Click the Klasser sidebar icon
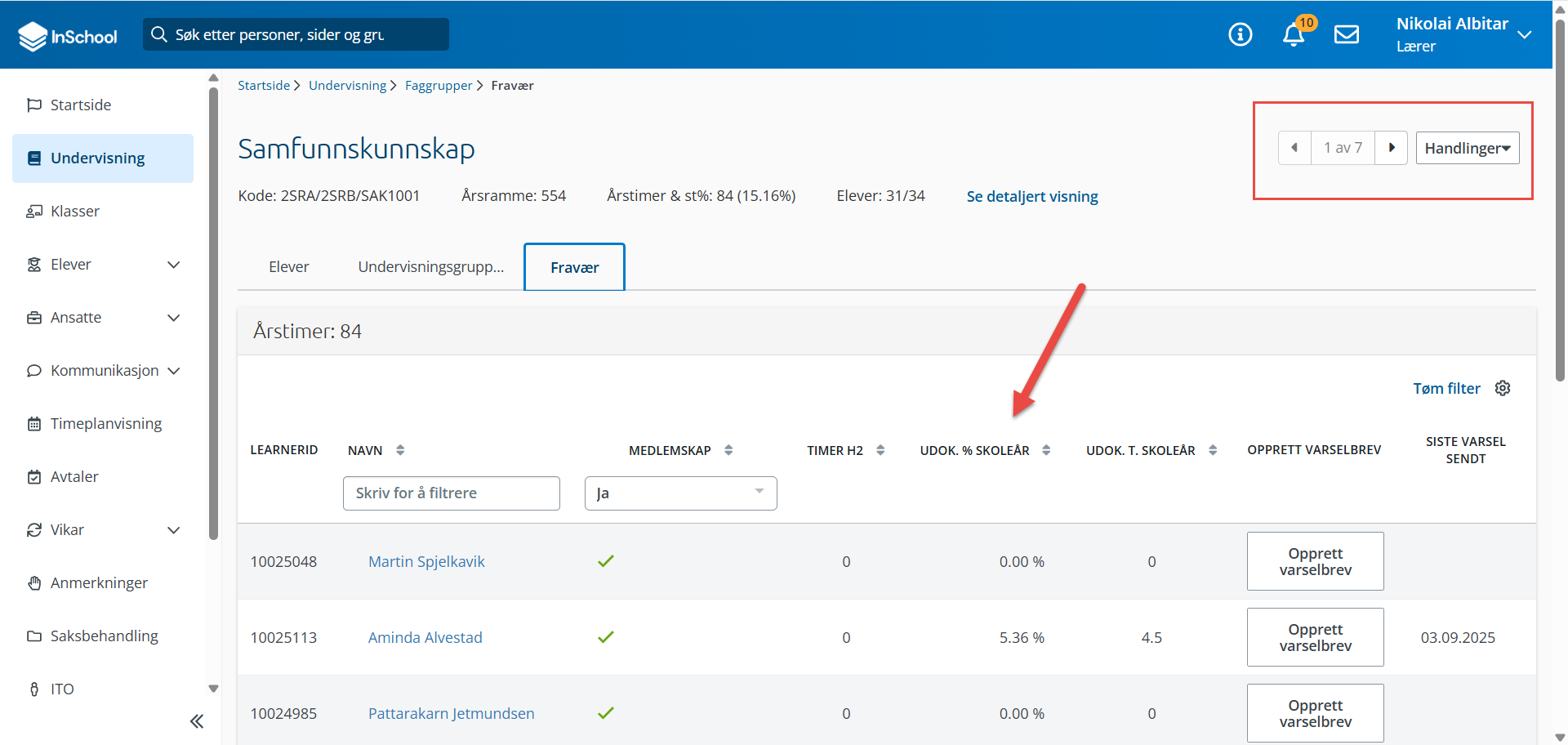The height and width of the screenshot is (745, 1568). point(34,211)
